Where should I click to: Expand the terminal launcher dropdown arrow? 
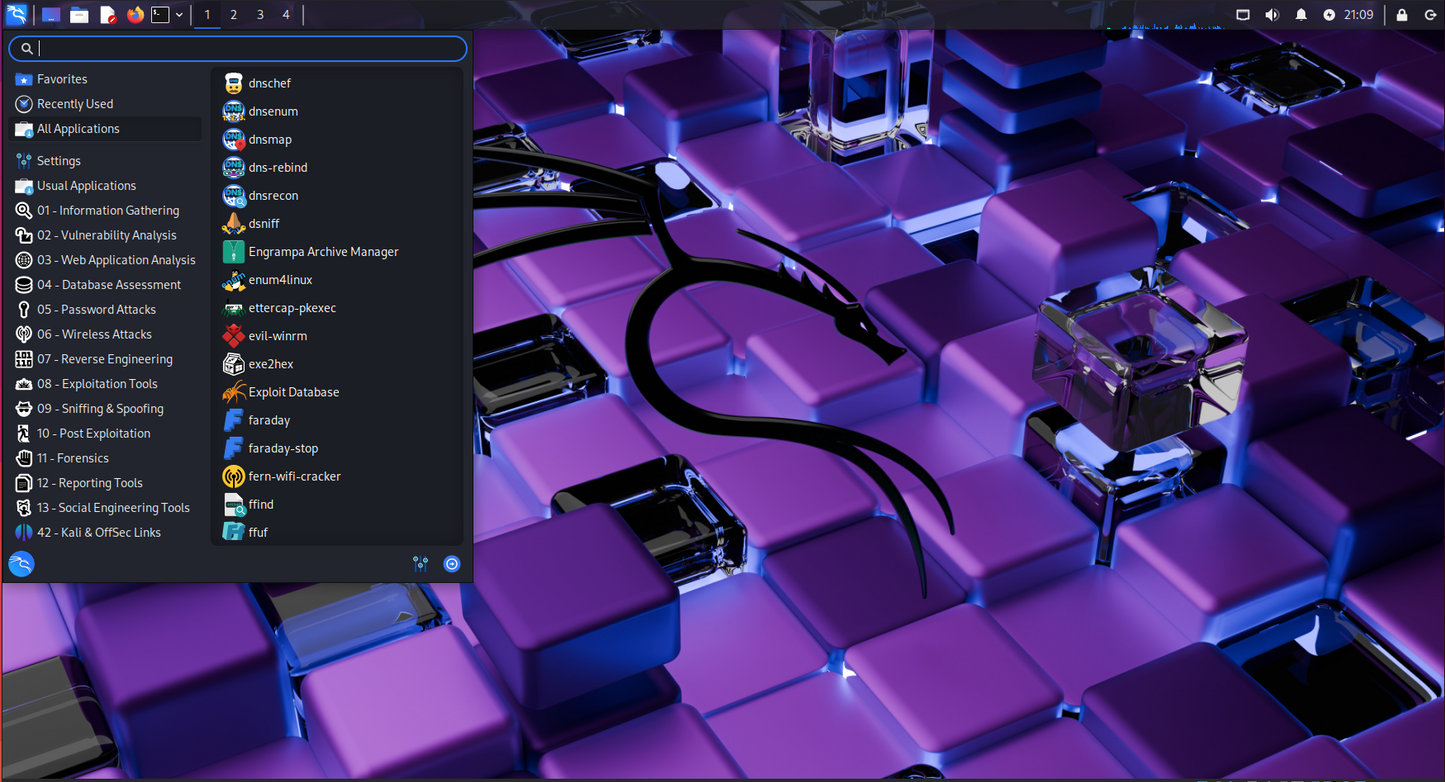[179, 15]
